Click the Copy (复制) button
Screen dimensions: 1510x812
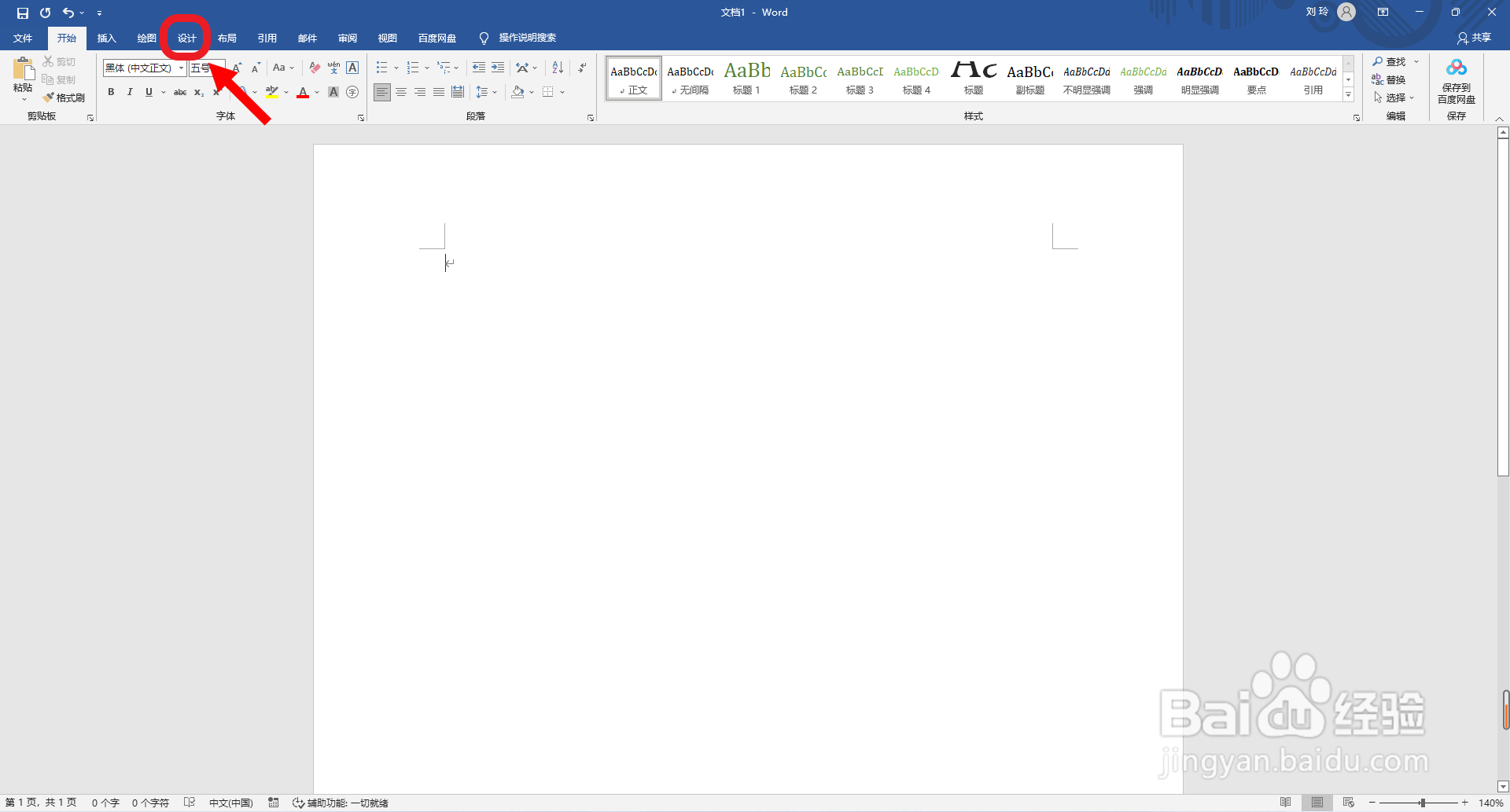[59, 79]
